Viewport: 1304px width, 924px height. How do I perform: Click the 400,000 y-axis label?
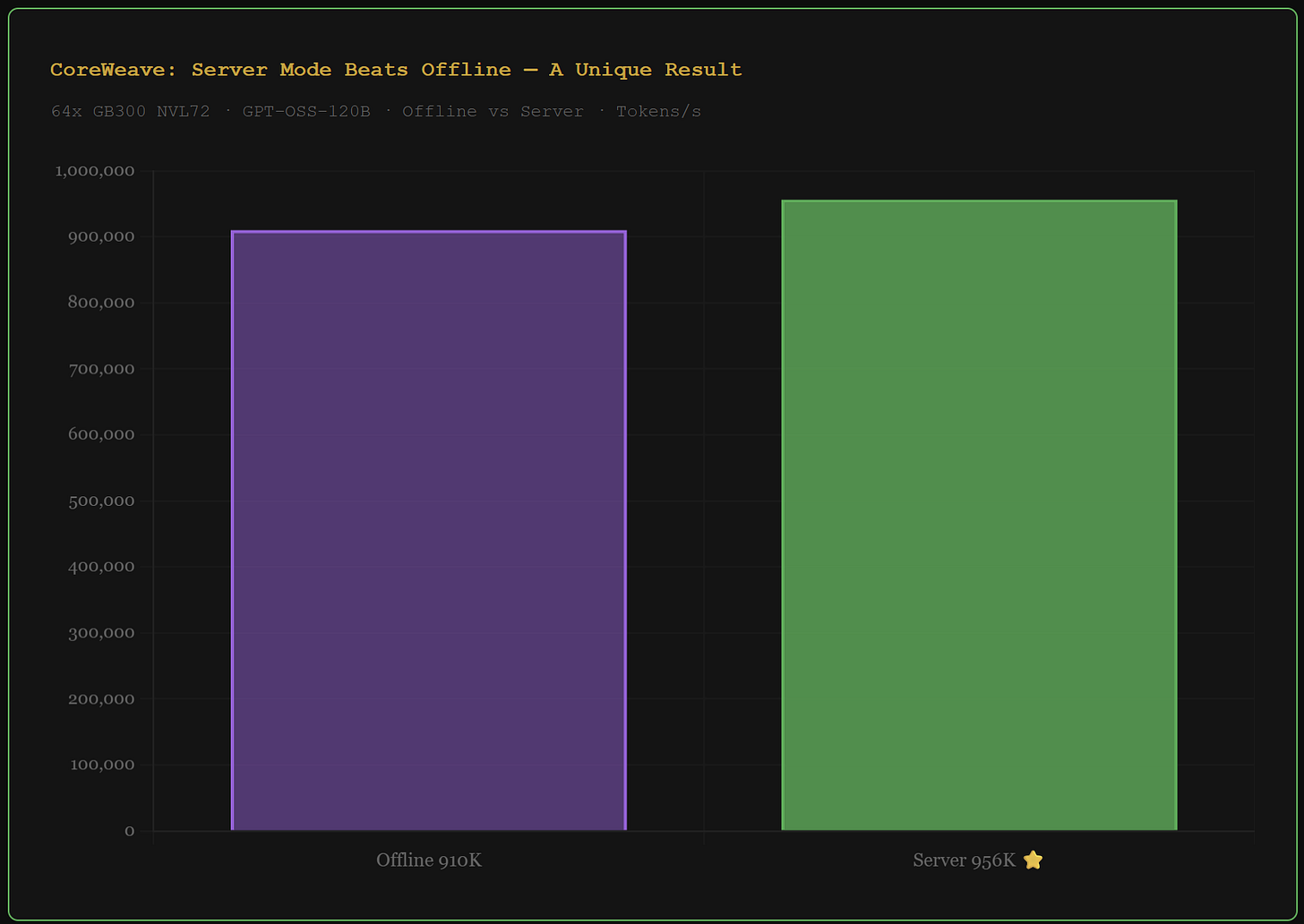click(x=101, y=567)
